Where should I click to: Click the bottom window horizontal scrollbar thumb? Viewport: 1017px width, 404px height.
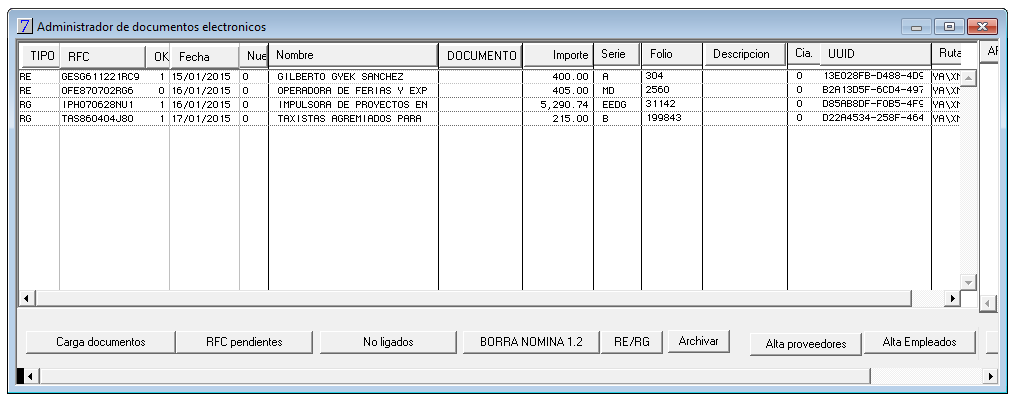455,375
